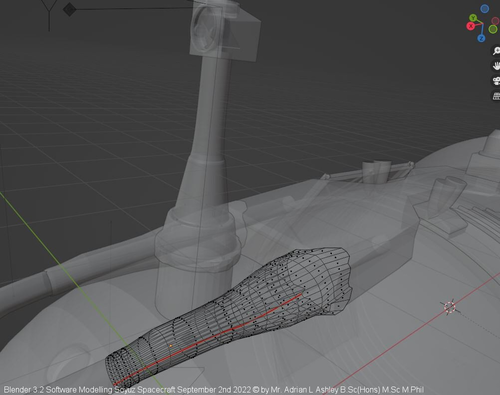
Task: Click the Pan view hand icon
Action: (496, 66)
